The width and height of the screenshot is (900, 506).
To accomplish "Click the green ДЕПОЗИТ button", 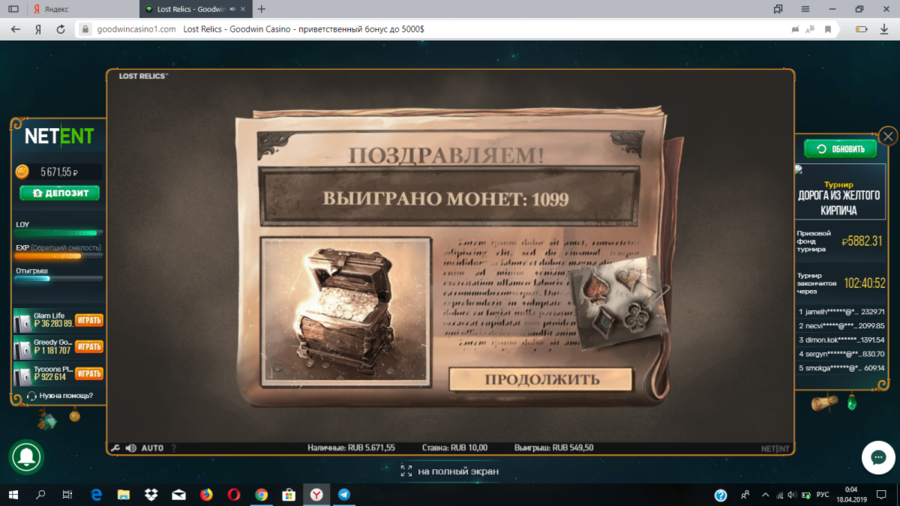I will point(60,193).
